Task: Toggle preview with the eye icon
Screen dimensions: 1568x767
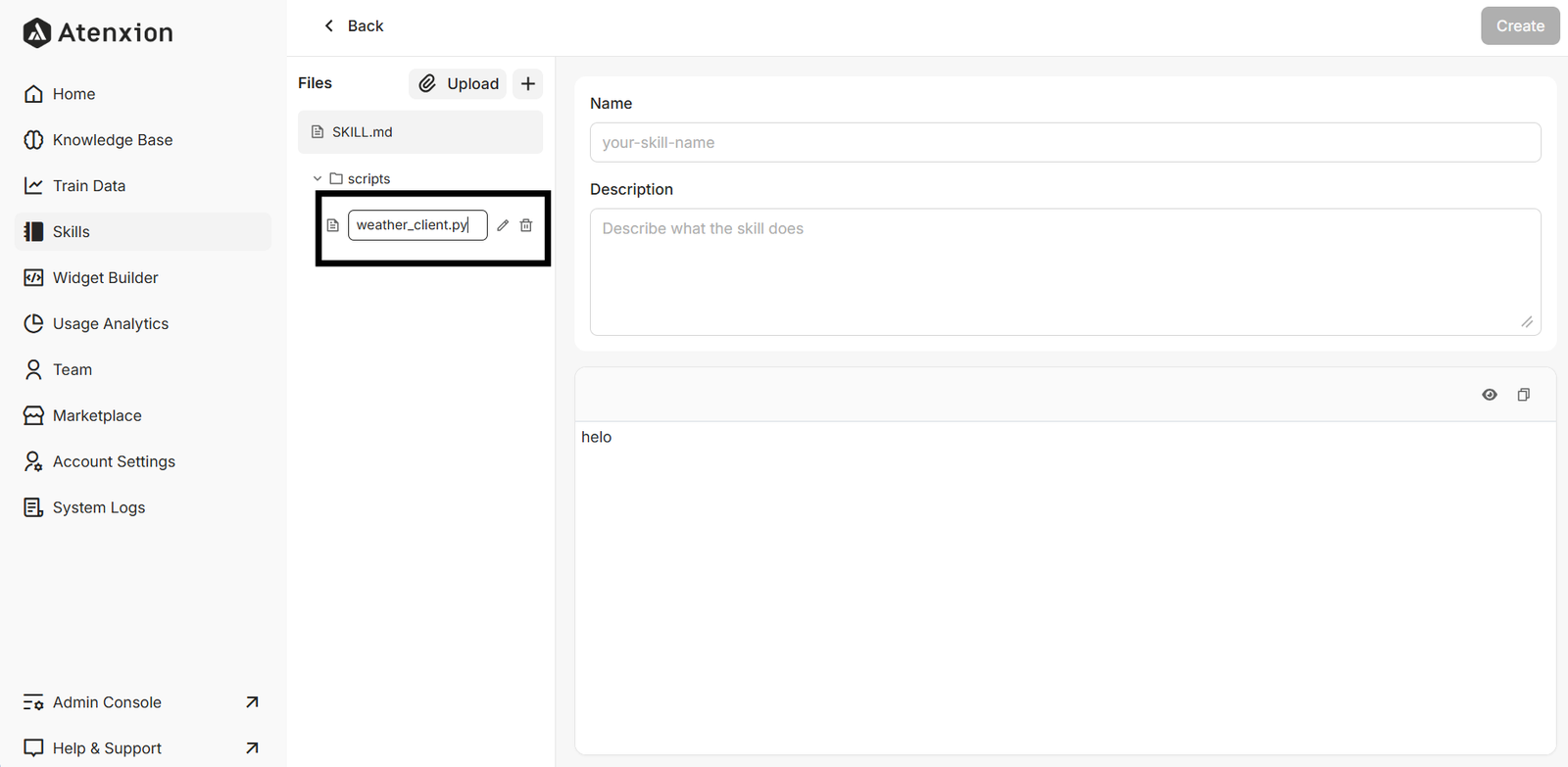Action: pyautogui.click(x=1490, y=395)
